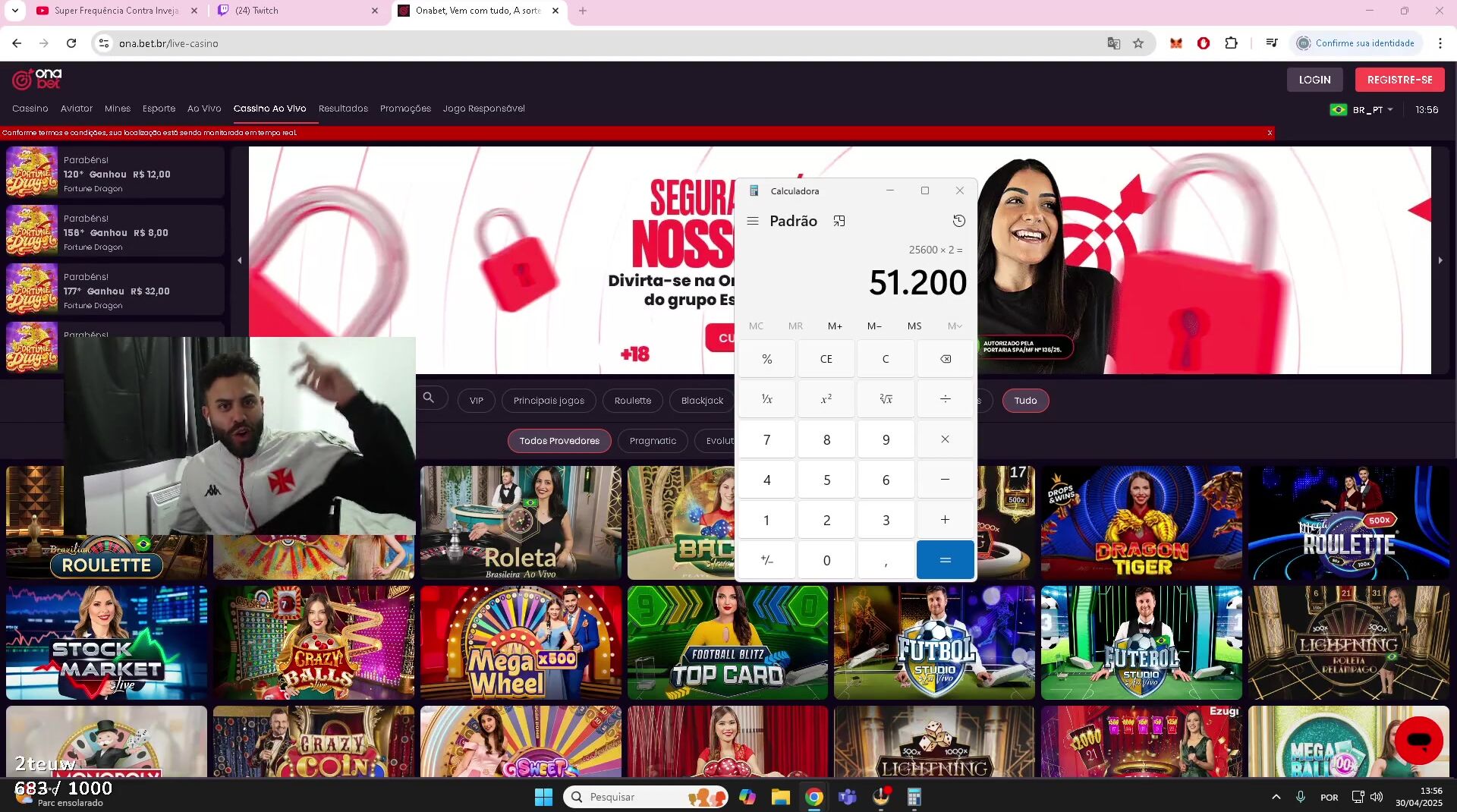The image size is (1457, 812).
Task: Open the tab search dropdown arrow
Action: [14, 11]
